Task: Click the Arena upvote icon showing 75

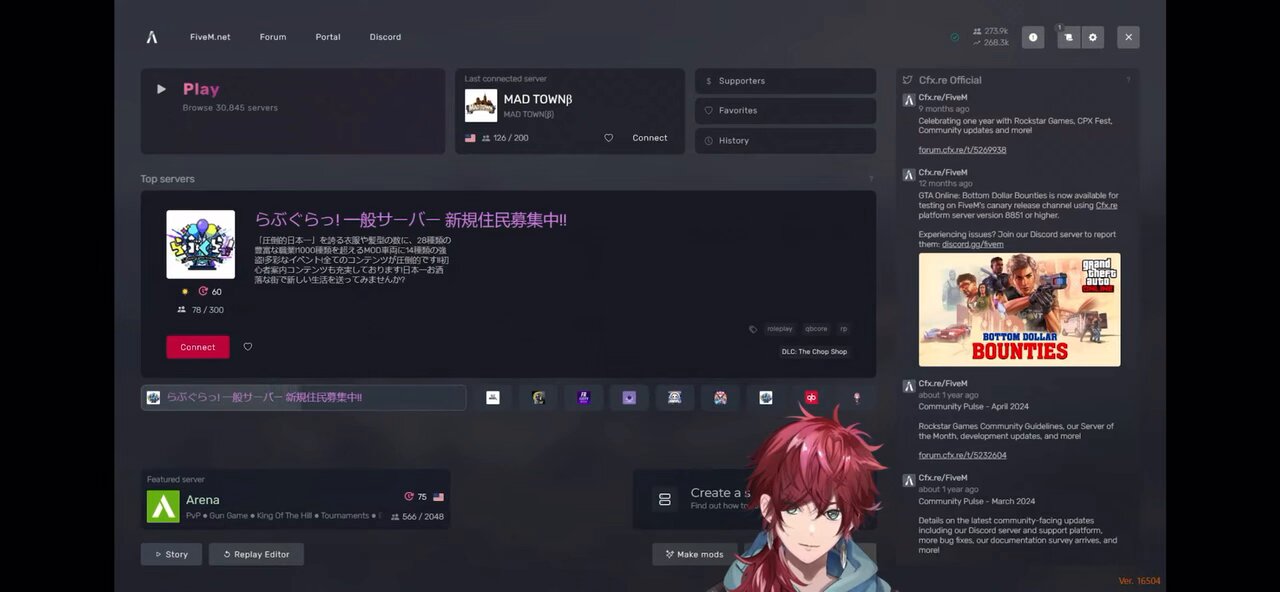Action: click(409, 497)
